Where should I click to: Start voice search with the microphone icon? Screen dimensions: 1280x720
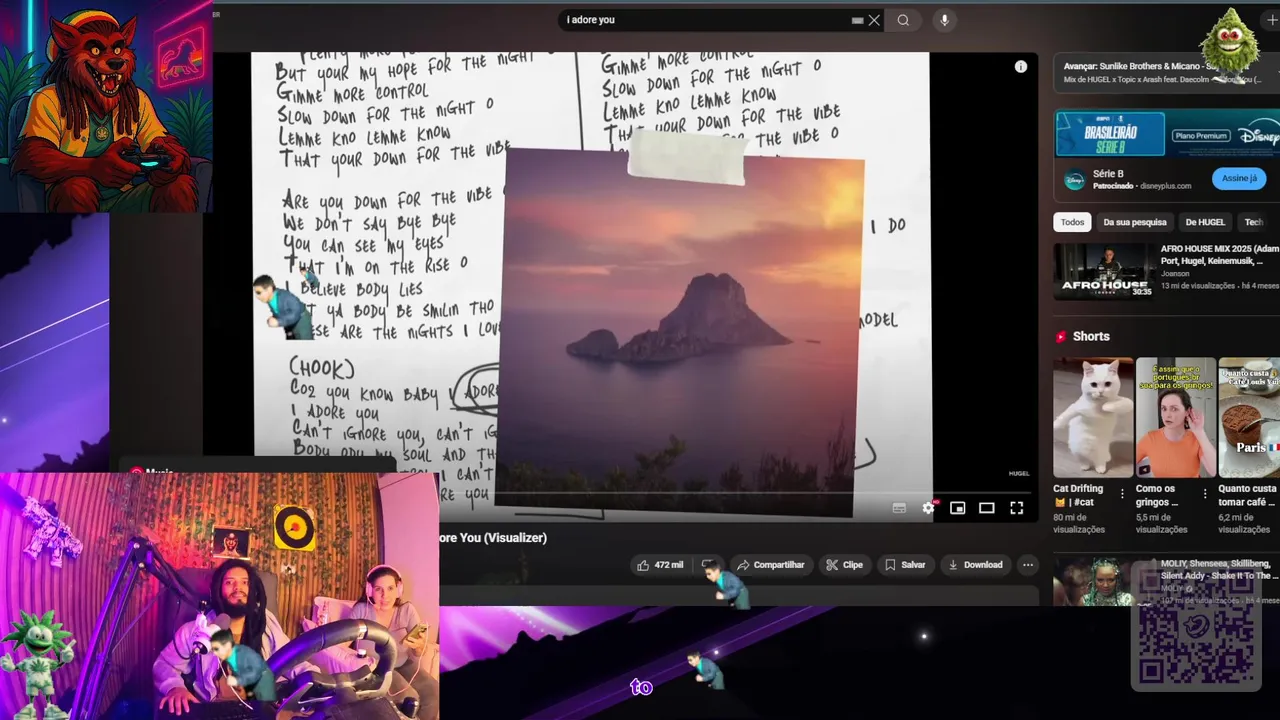(x=944, y=20)
